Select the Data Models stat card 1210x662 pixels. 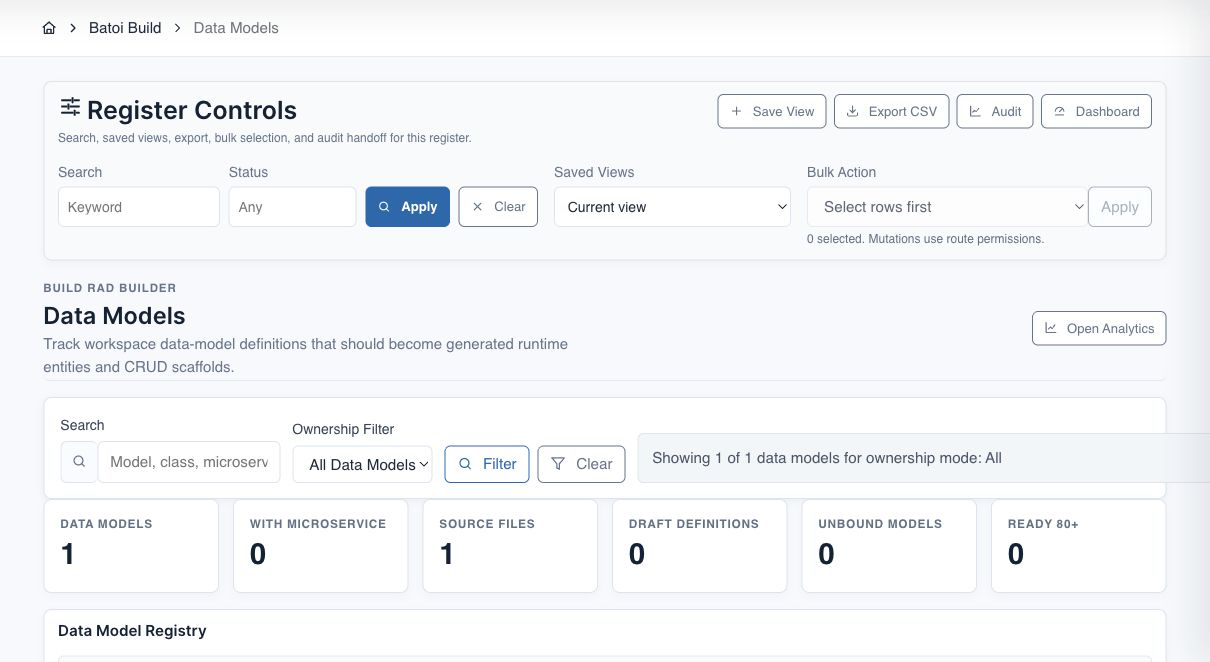pyautogui.click(x=131, y=546)
